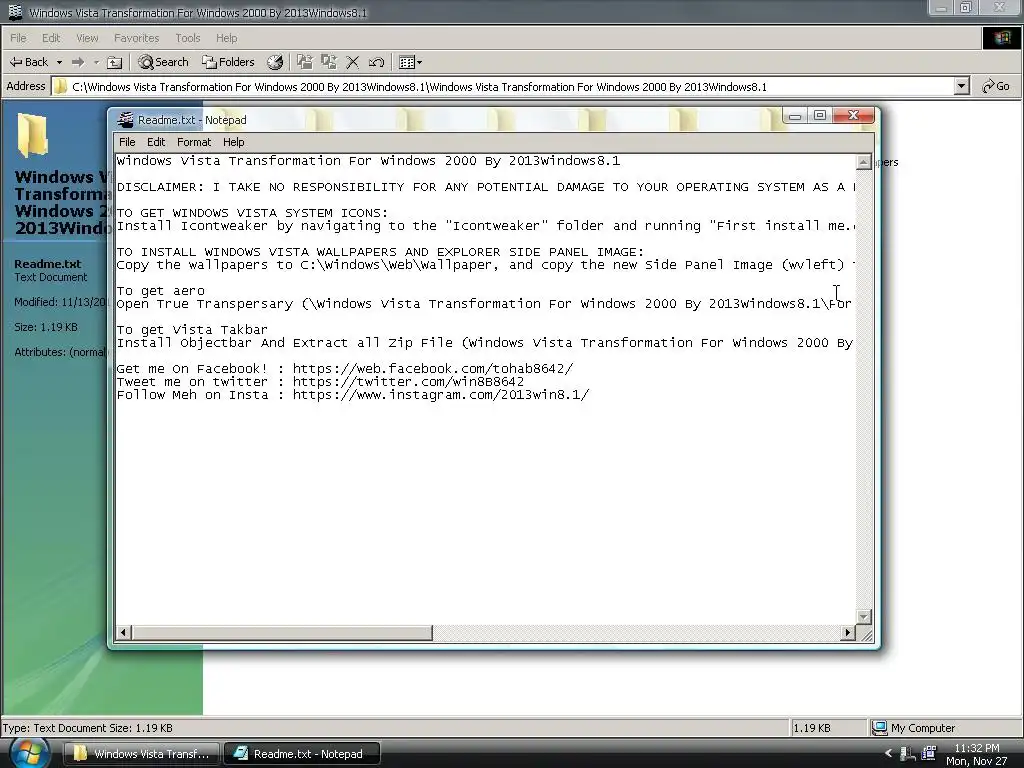Minimize the Readme.txt Notepad window
The image size is (1024, 768).
[795, 116]
